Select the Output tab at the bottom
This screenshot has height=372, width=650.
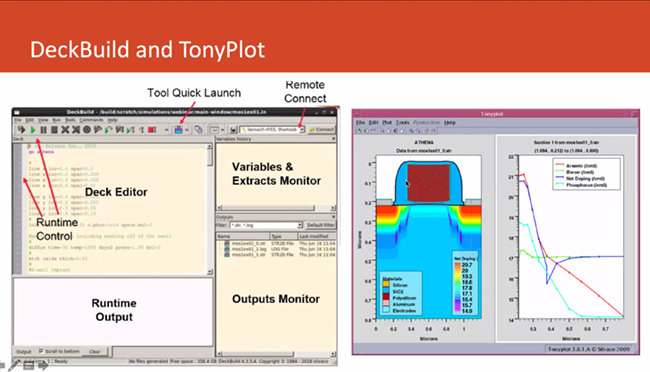click(x=24, y=351)
